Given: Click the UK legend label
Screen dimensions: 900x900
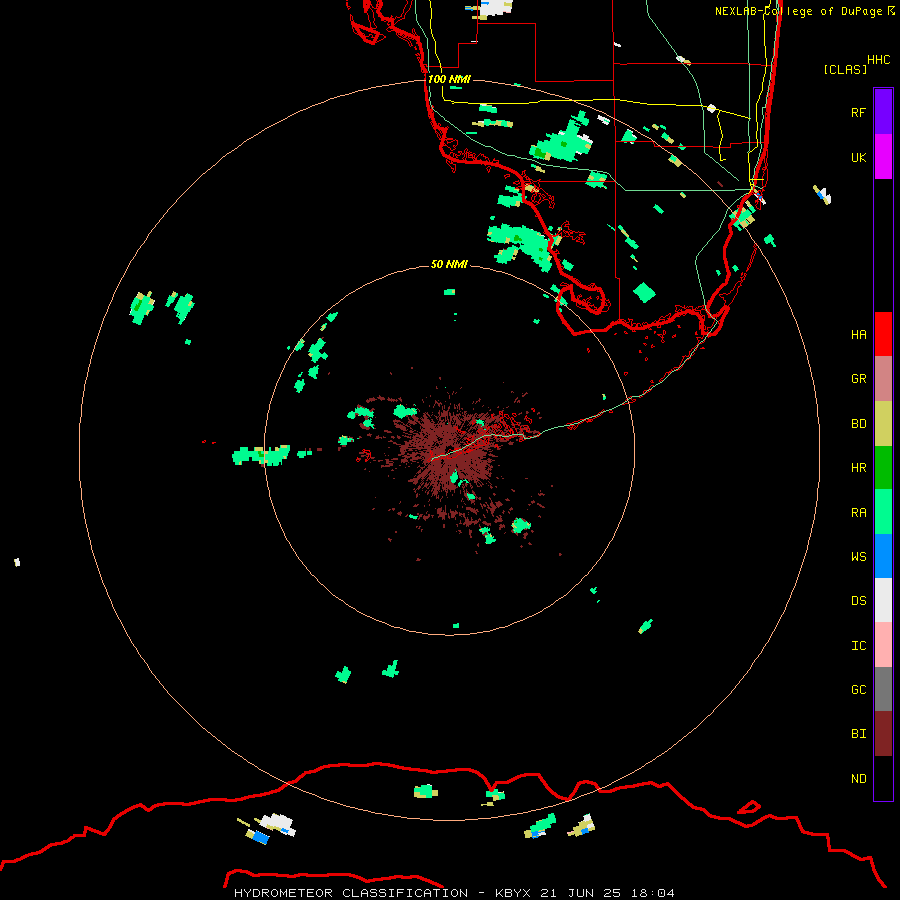Looking at the screenshot, I should tap(859, 157).
